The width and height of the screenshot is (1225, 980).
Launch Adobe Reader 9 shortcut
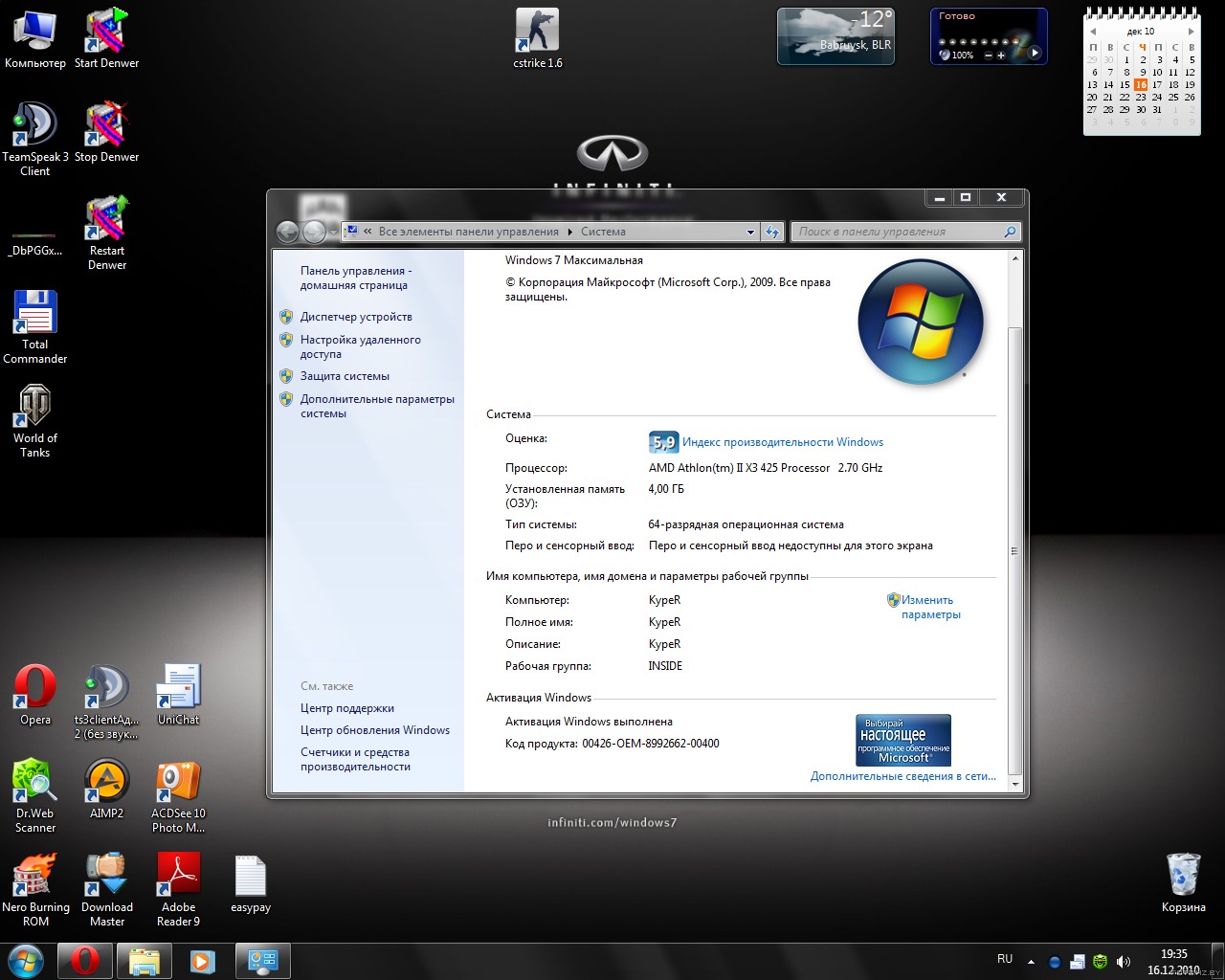(178, 889)
